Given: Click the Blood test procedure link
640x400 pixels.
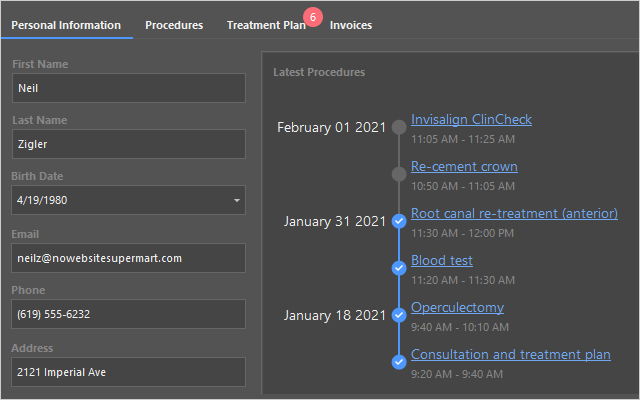Looking at the screenshot, I should click(x=442, y=260).
